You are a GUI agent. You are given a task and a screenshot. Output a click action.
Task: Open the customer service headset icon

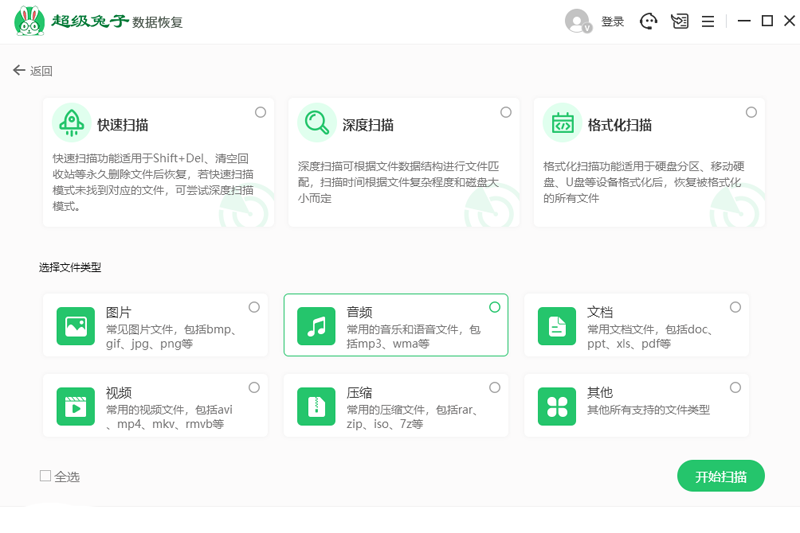(648, 21)
